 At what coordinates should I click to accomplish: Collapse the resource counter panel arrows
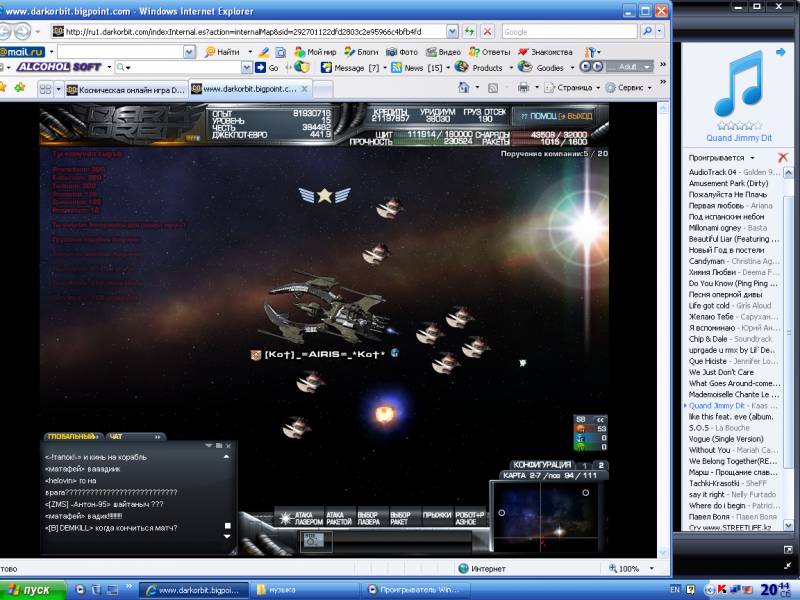click(x=600, y=419)
